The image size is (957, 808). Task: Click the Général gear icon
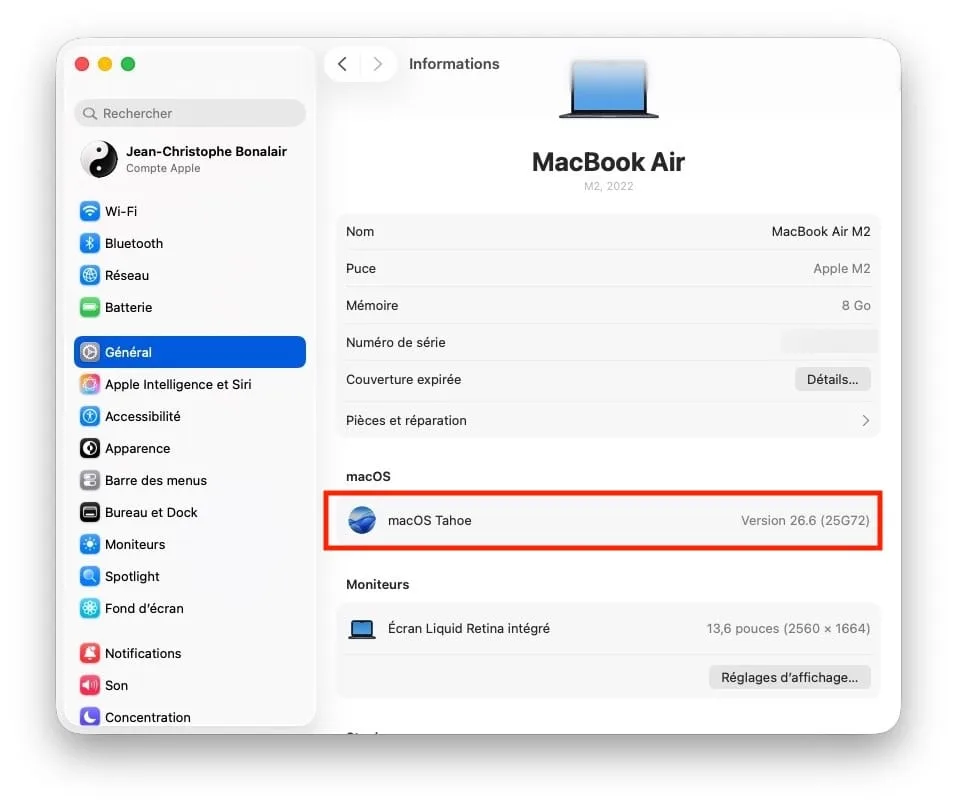click(x=90, y=352)
